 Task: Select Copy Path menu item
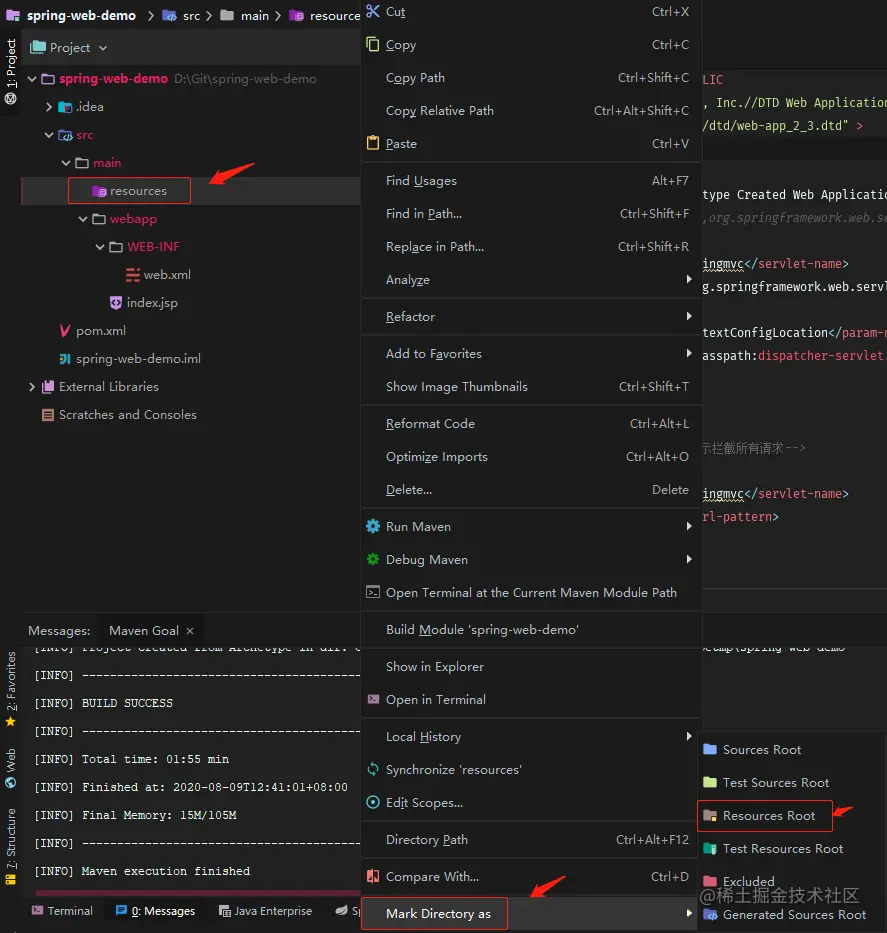tap(531, 77)
